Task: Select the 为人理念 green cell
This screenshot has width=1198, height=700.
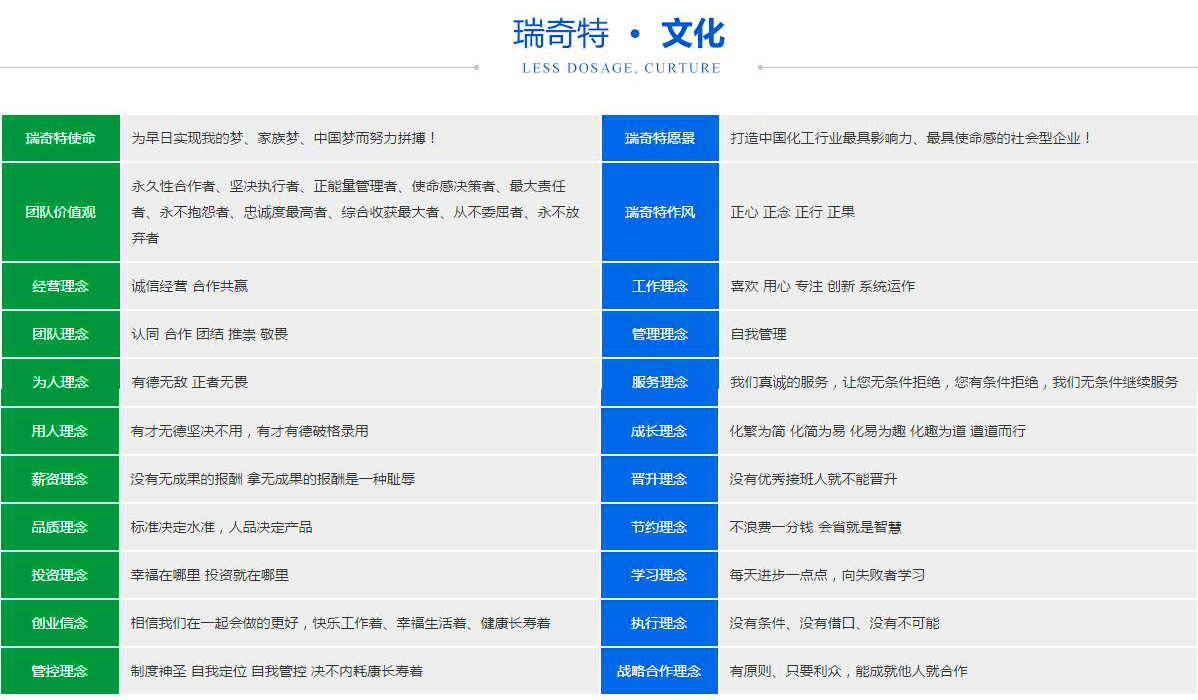Action: click(x=60, y=382)
